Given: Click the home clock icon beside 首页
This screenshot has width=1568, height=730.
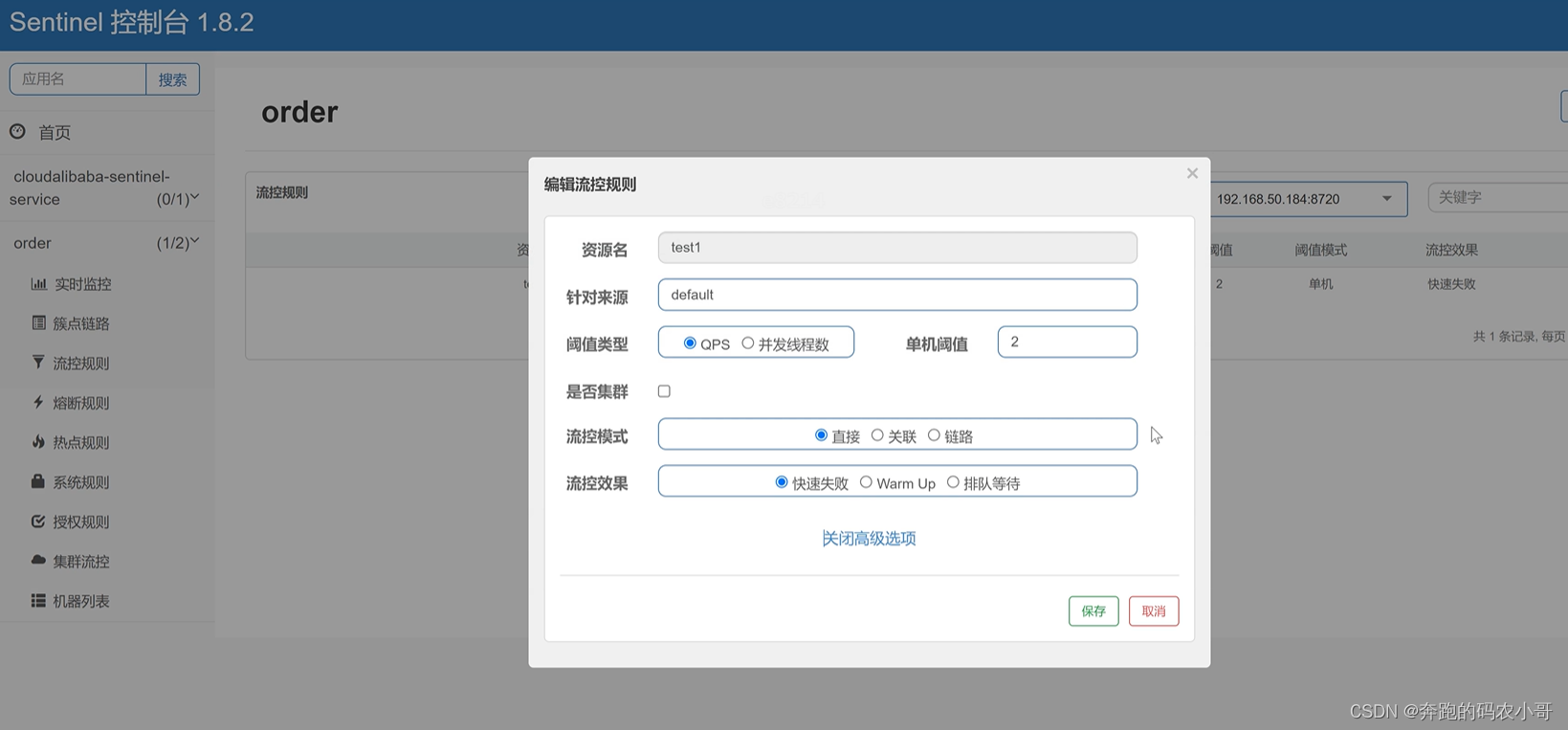Looking at the screenshot, I should (17, 132).
